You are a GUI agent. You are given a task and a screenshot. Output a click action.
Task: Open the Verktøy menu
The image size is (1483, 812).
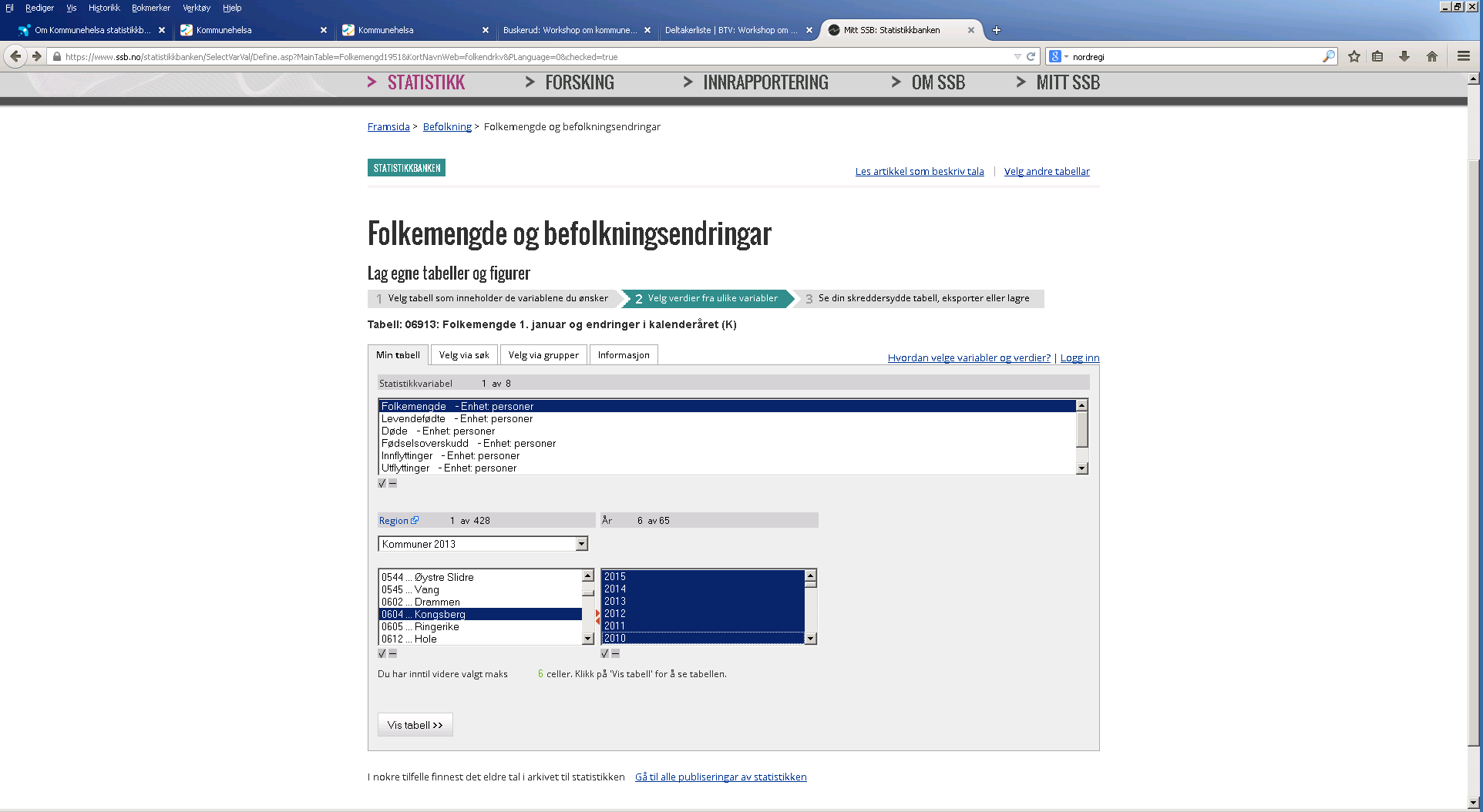(x=197, y=8)
